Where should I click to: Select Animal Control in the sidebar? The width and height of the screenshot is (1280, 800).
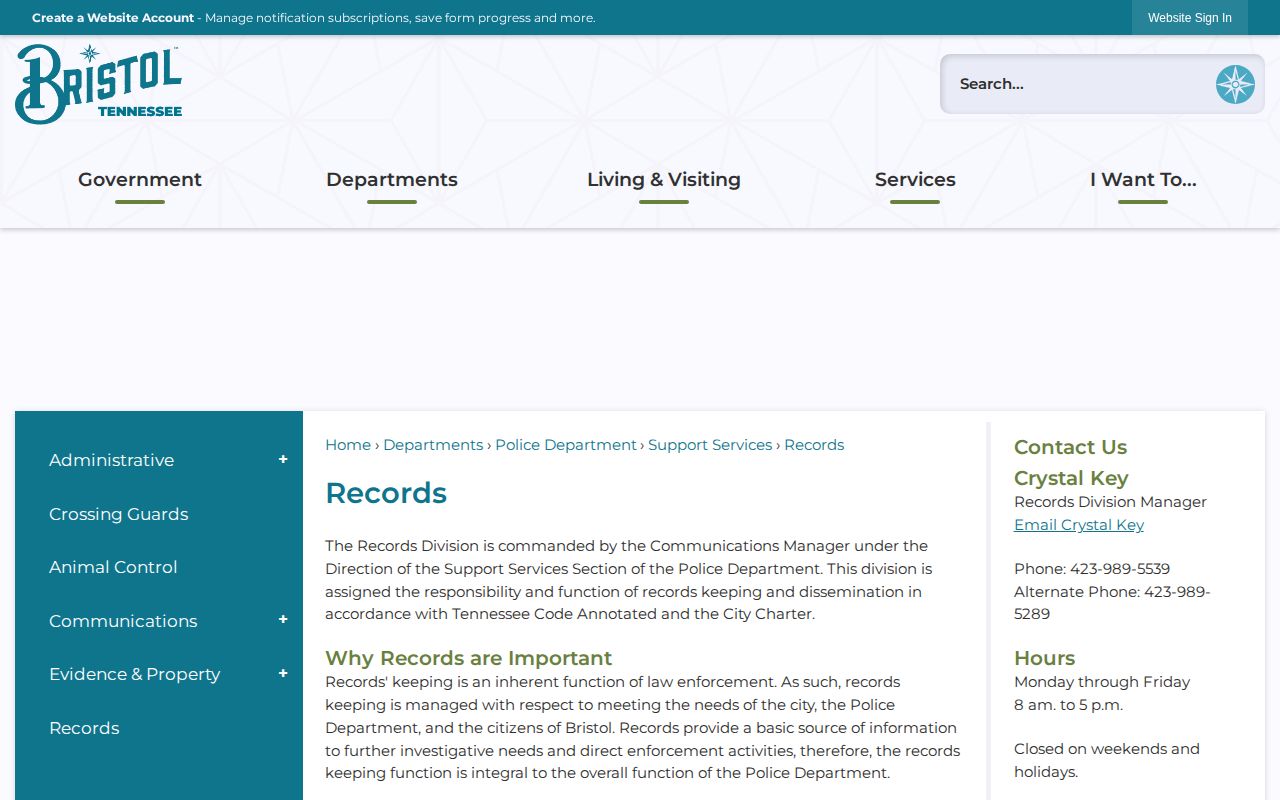(113, 567)
